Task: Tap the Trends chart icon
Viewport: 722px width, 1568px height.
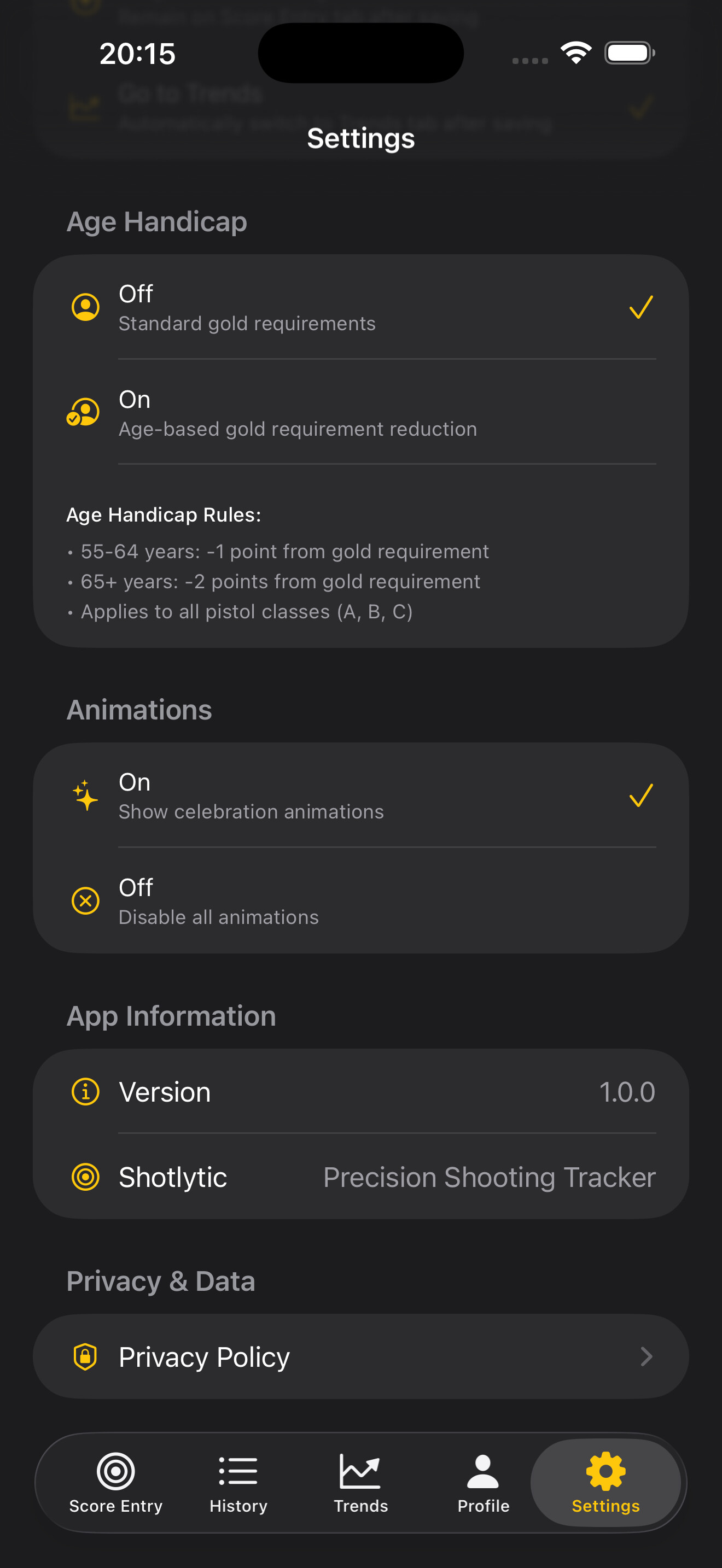Action: [x=360, y=1471]
